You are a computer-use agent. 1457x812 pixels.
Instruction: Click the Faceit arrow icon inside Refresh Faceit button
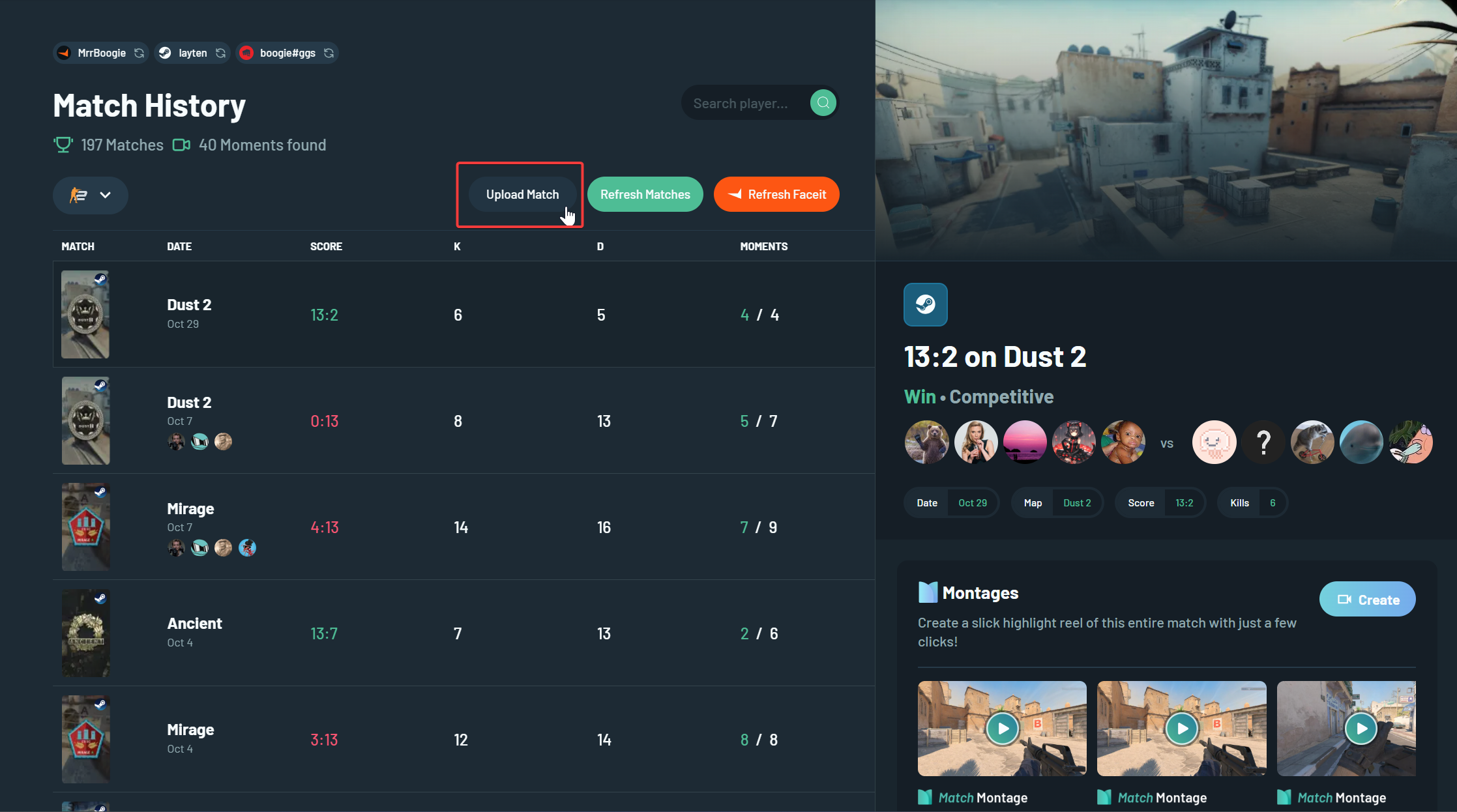click(x=735, y=194)
